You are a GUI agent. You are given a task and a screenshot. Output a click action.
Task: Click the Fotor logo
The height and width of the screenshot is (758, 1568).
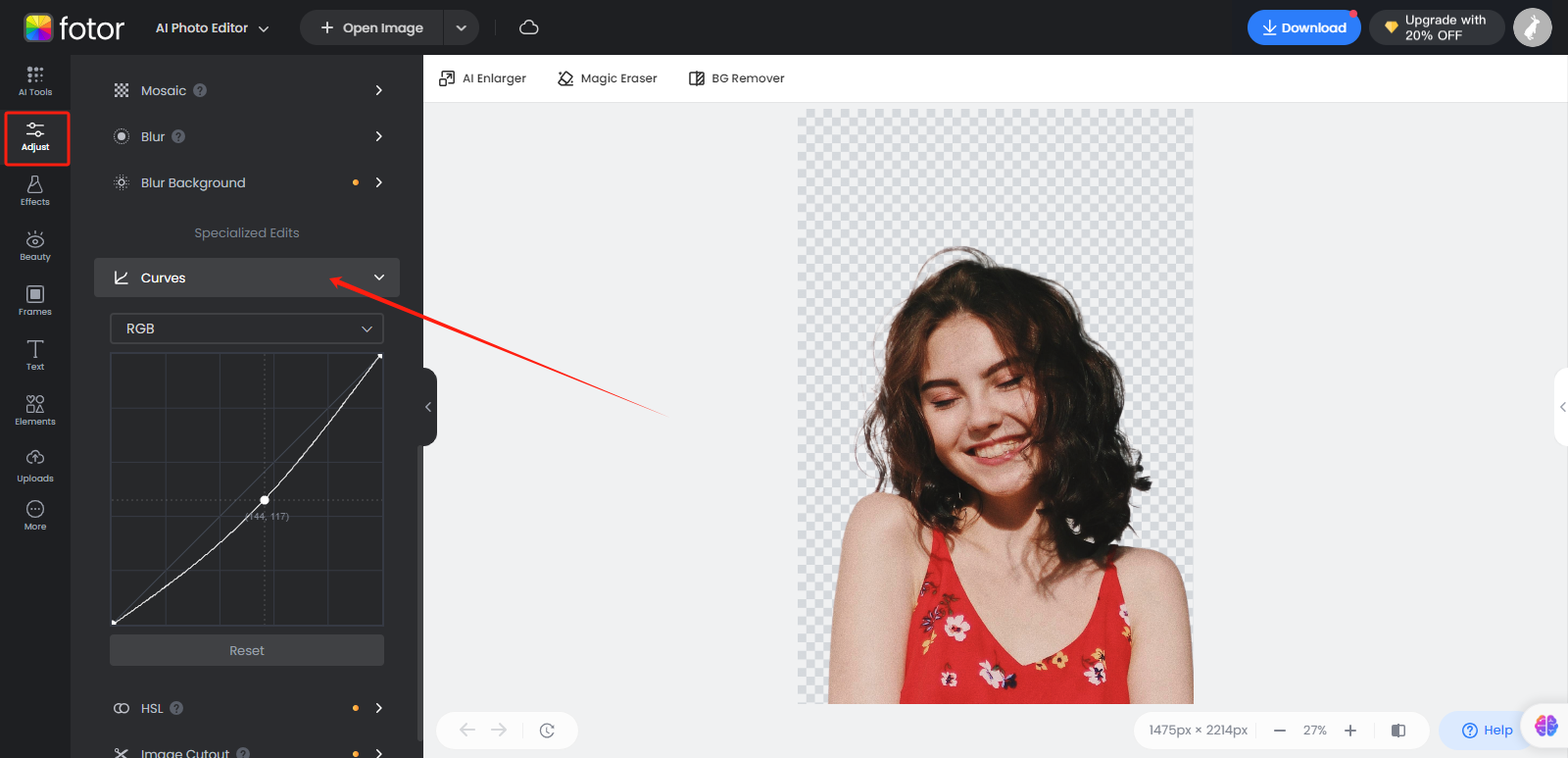(x=74, y=27)
